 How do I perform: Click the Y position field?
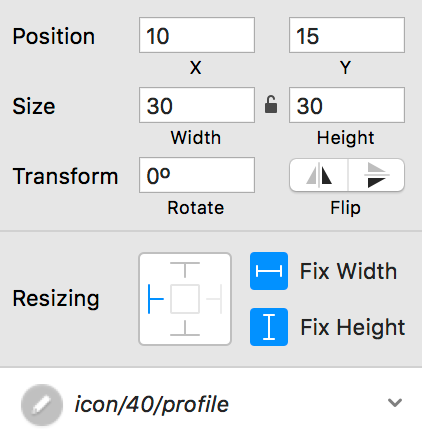347,35
